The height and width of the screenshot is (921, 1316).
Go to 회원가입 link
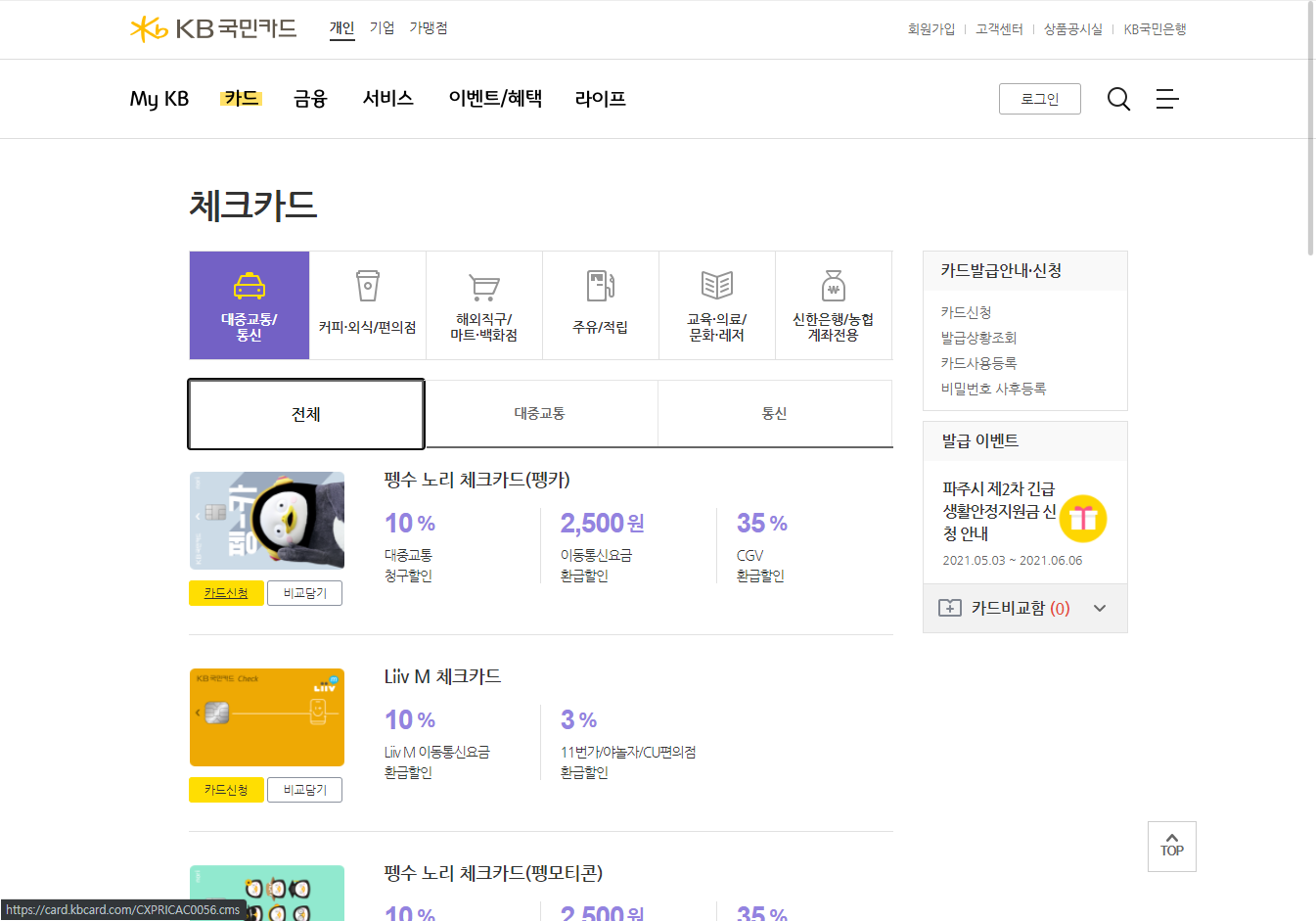point(930,29)
